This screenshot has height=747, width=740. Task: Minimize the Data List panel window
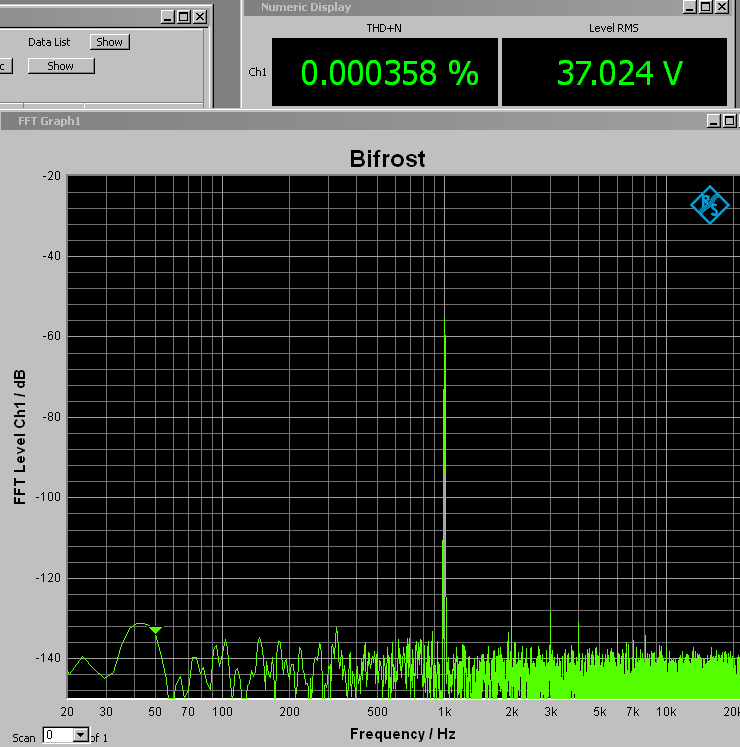coord(167,17)
